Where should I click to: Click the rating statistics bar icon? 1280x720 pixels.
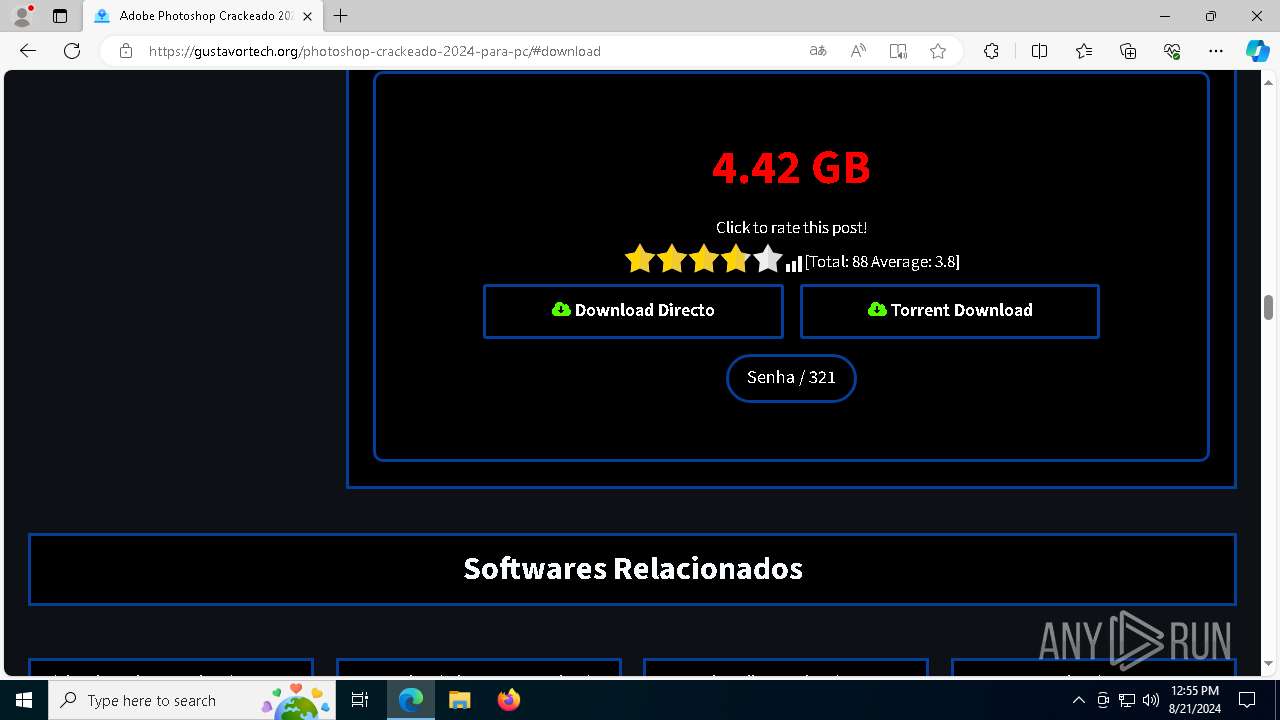click(x=794, y=263)
